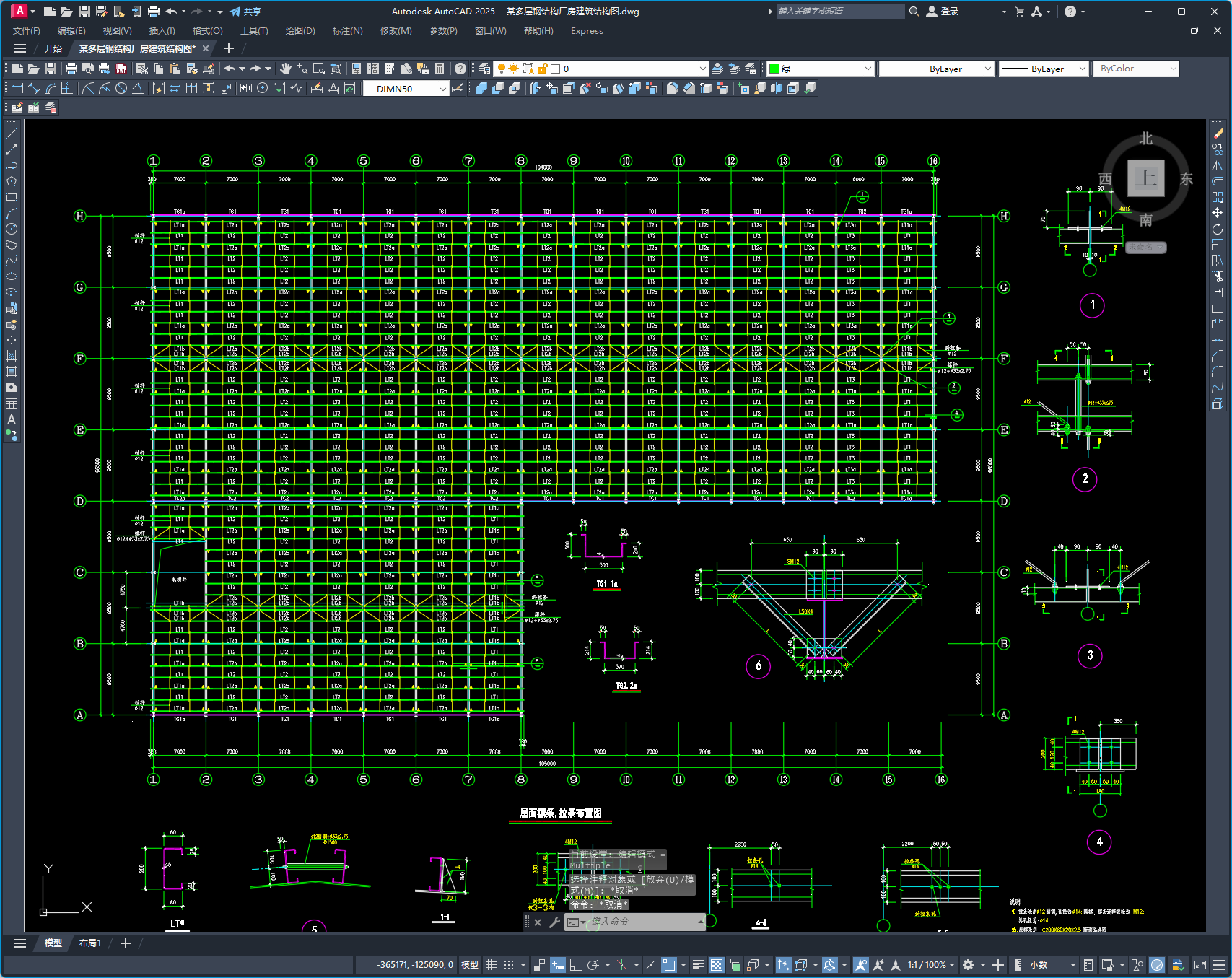Click the Layer Properties manager icon
Image resolution: width=1232 pixels, height=978 pixels.
point(484,69)
